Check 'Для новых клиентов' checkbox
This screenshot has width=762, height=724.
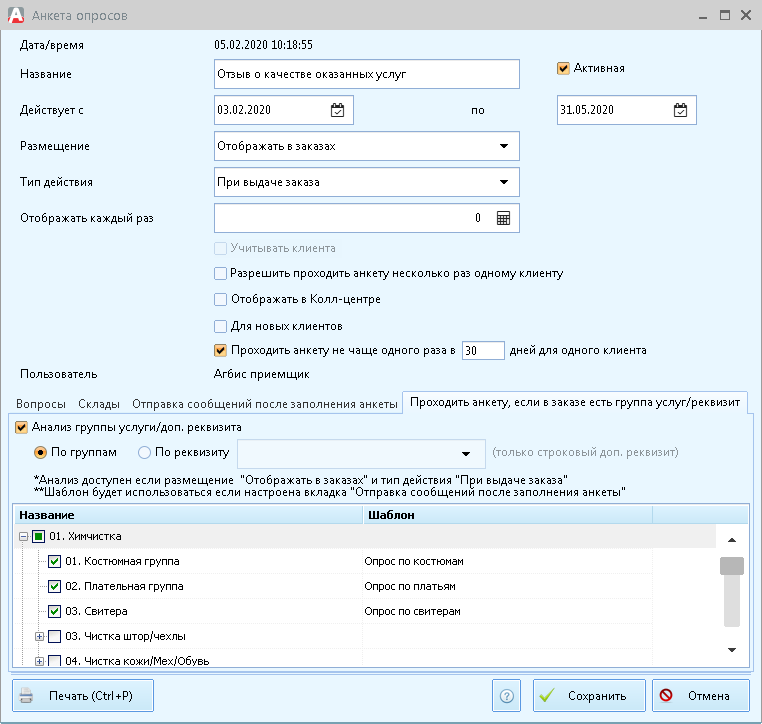point(220,326)
